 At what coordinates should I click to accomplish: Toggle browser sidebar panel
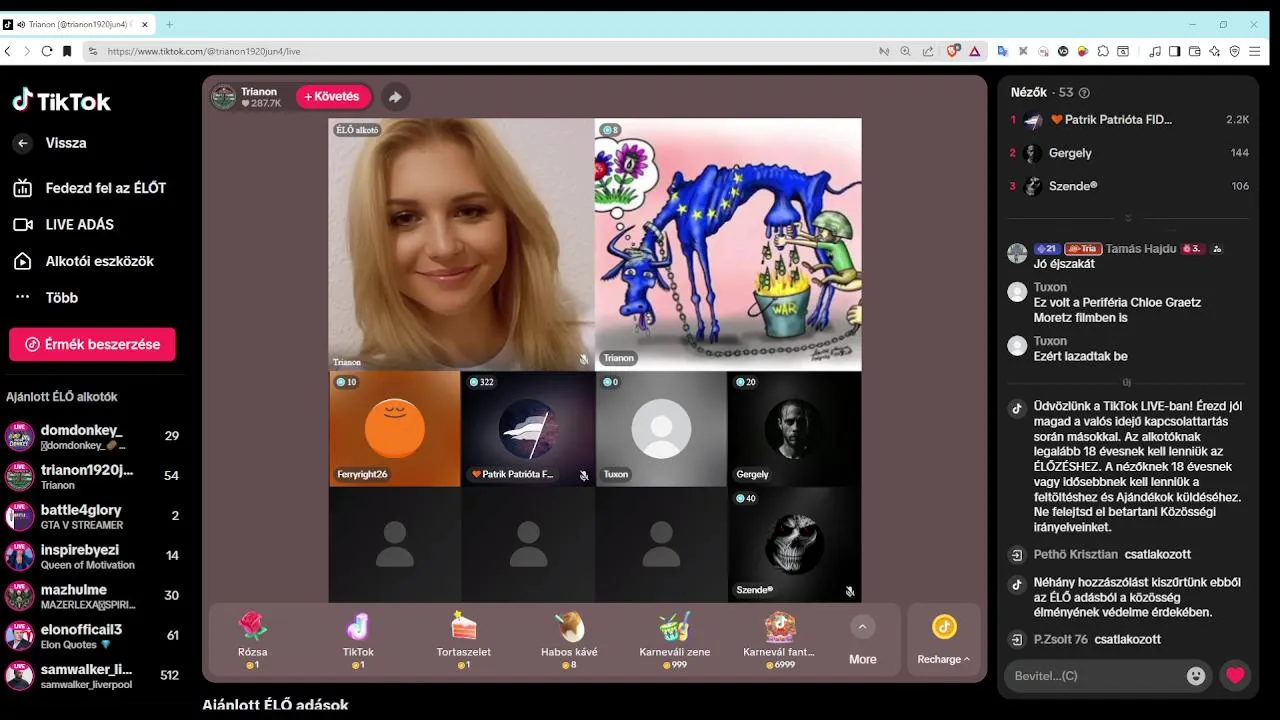click(1175, 51)
